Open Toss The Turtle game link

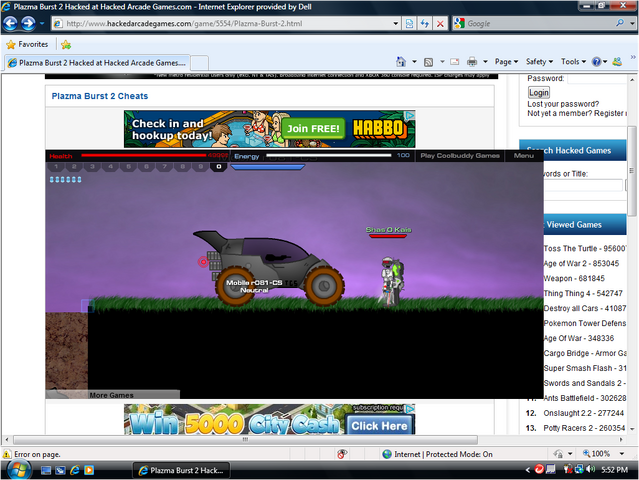584,249
